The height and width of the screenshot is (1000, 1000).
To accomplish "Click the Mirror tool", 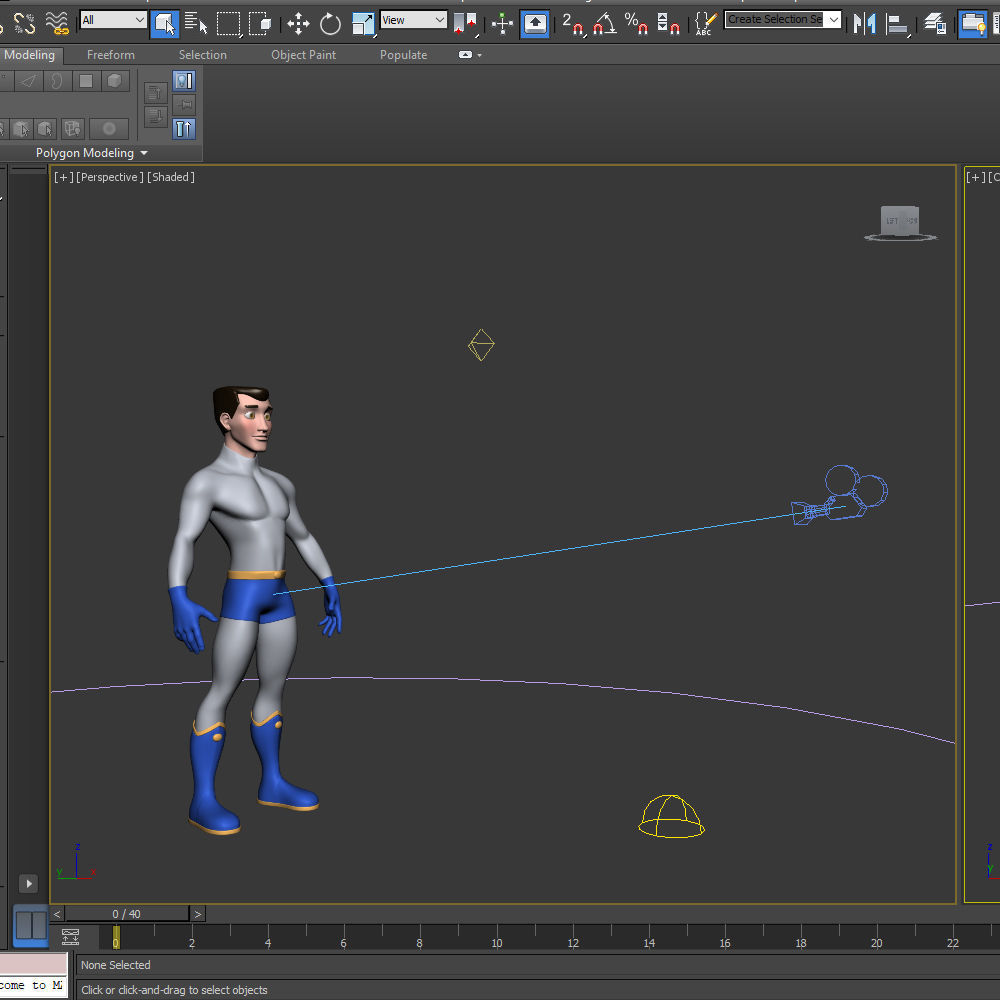I will (864, 24).
